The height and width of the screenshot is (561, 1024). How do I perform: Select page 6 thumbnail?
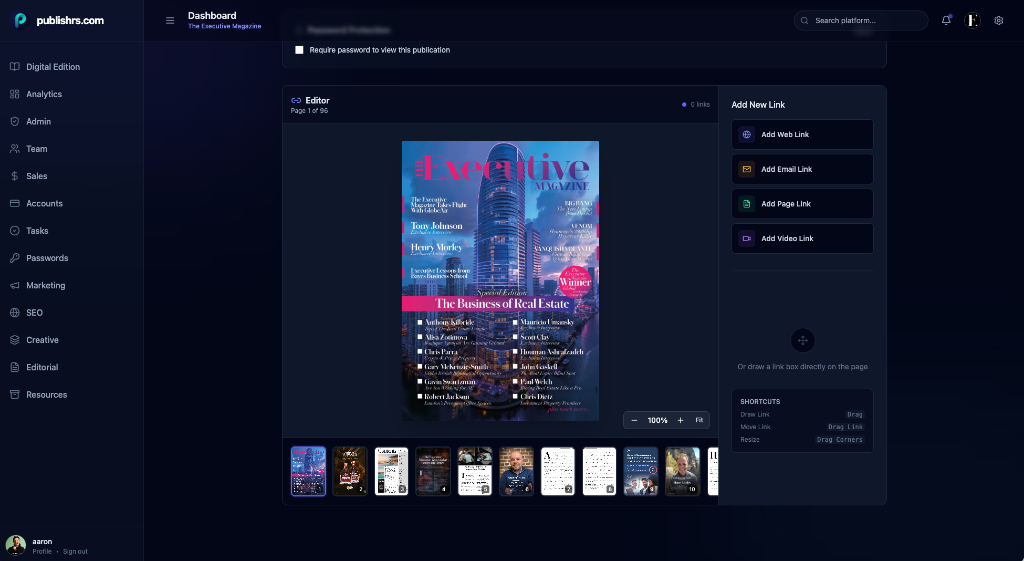(x=517, y=472)
